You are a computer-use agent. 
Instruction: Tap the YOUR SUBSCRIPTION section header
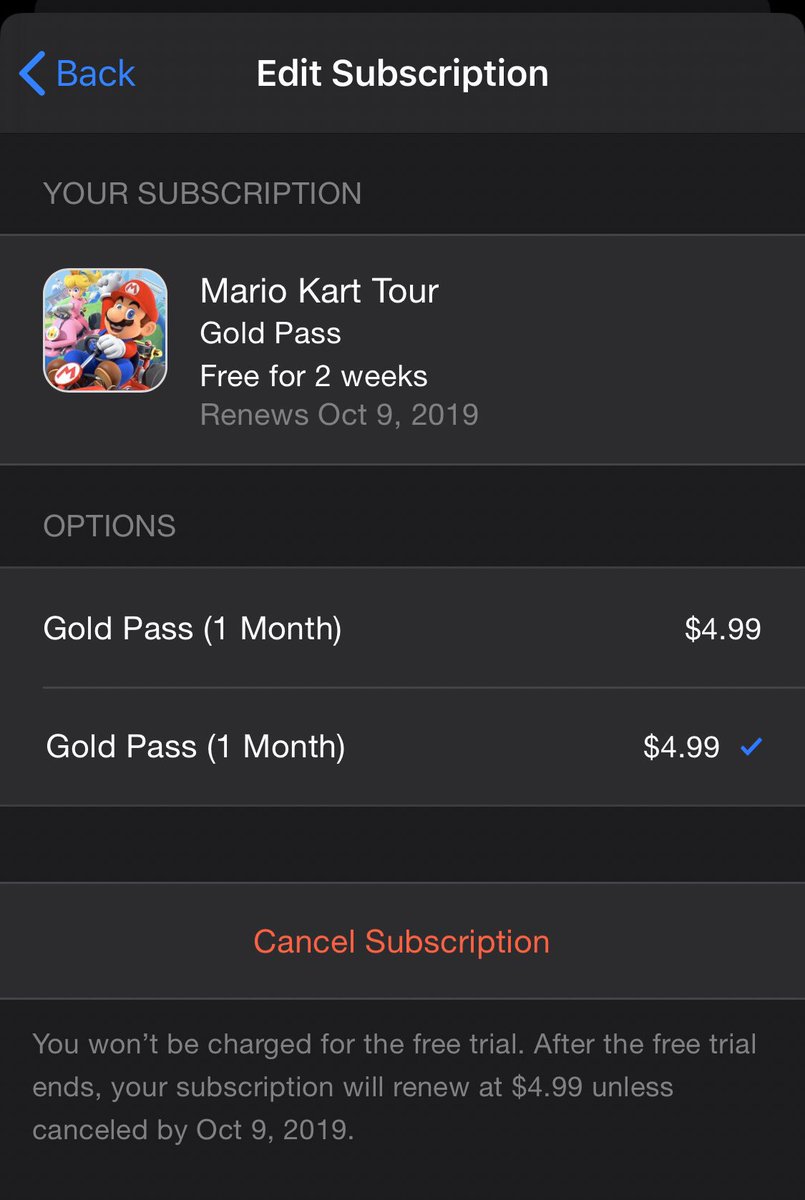pyautogui.click(x=202, y=193)
